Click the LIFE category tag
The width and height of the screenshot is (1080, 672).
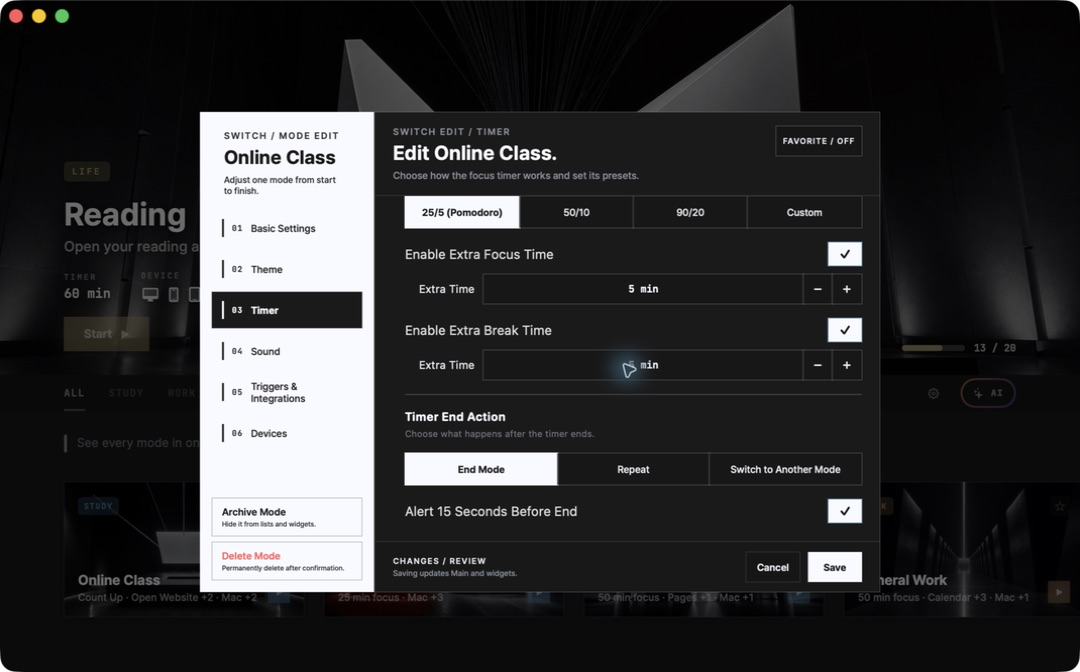(x=87, y=171)
